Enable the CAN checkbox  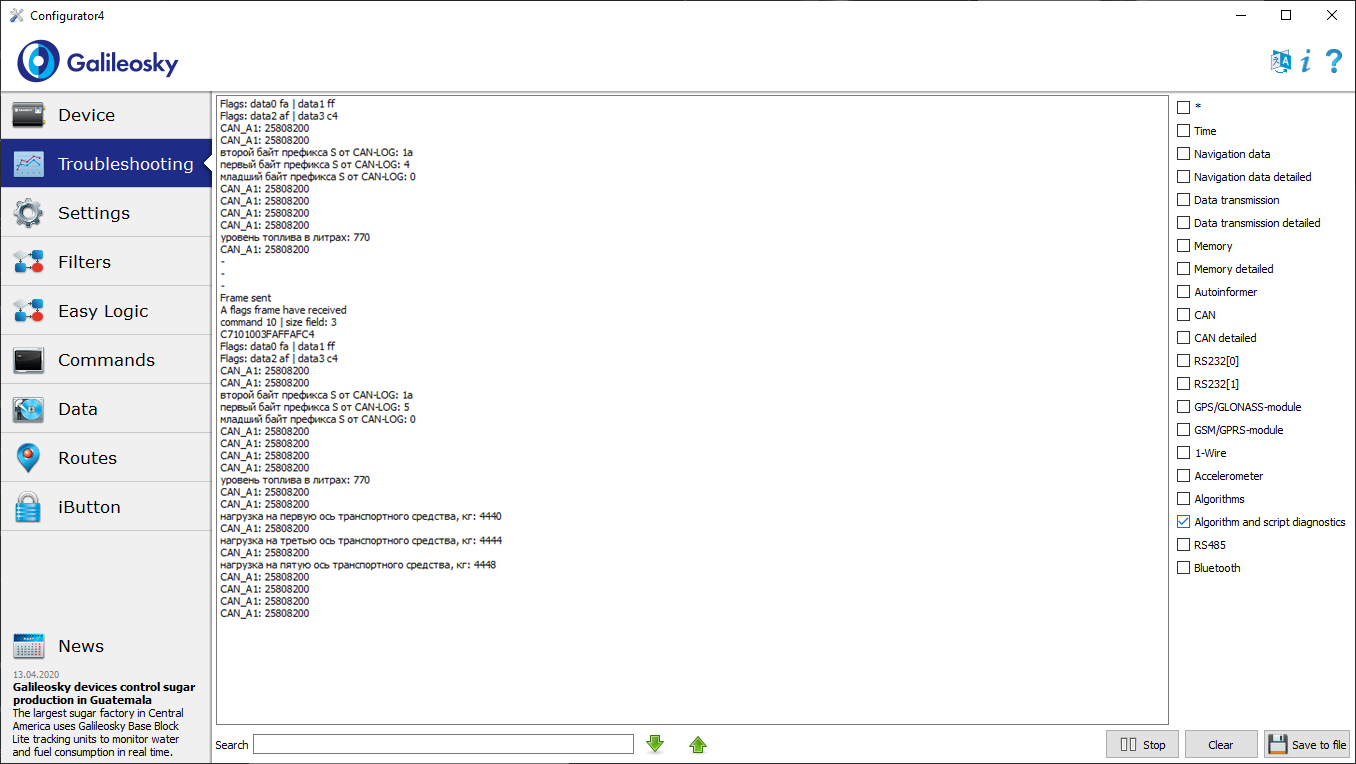tap(1184, 315)
